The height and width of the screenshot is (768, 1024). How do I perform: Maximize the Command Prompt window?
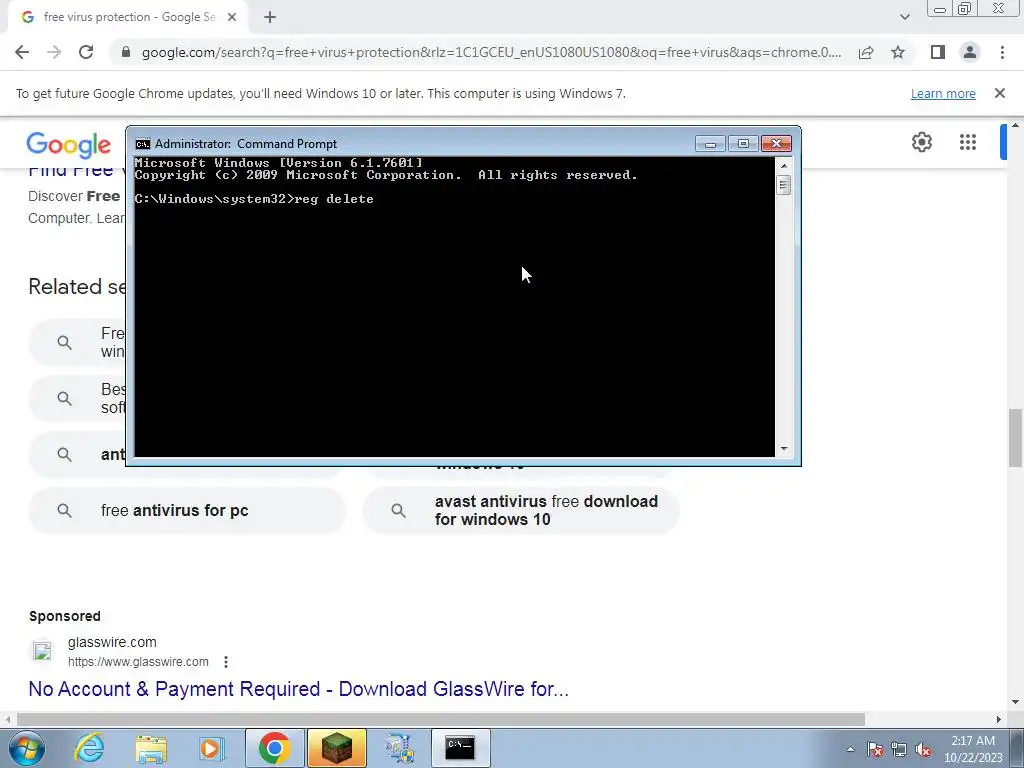click(x=743, y=144)
